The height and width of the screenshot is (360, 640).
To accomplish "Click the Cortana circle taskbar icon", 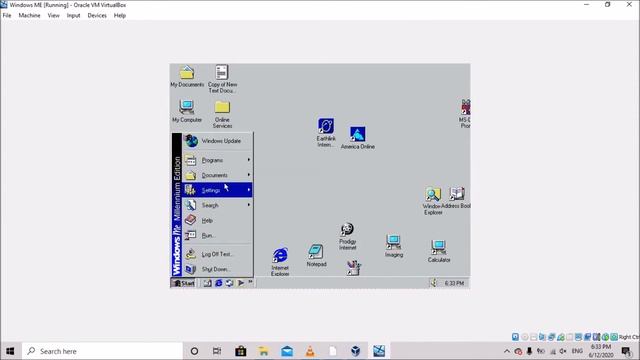I will pyautogui.click(x=194, y=351).
